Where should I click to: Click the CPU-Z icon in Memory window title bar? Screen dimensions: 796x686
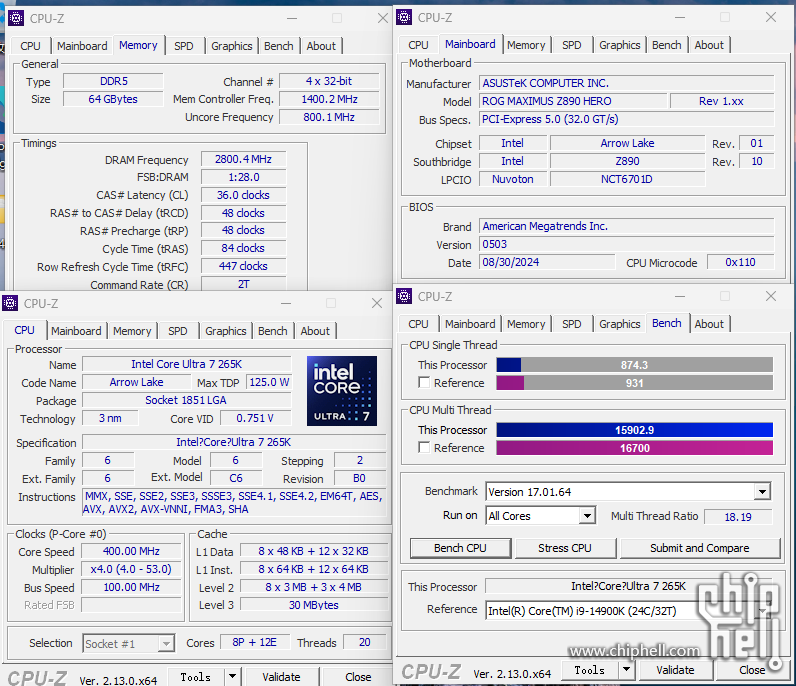16,18
